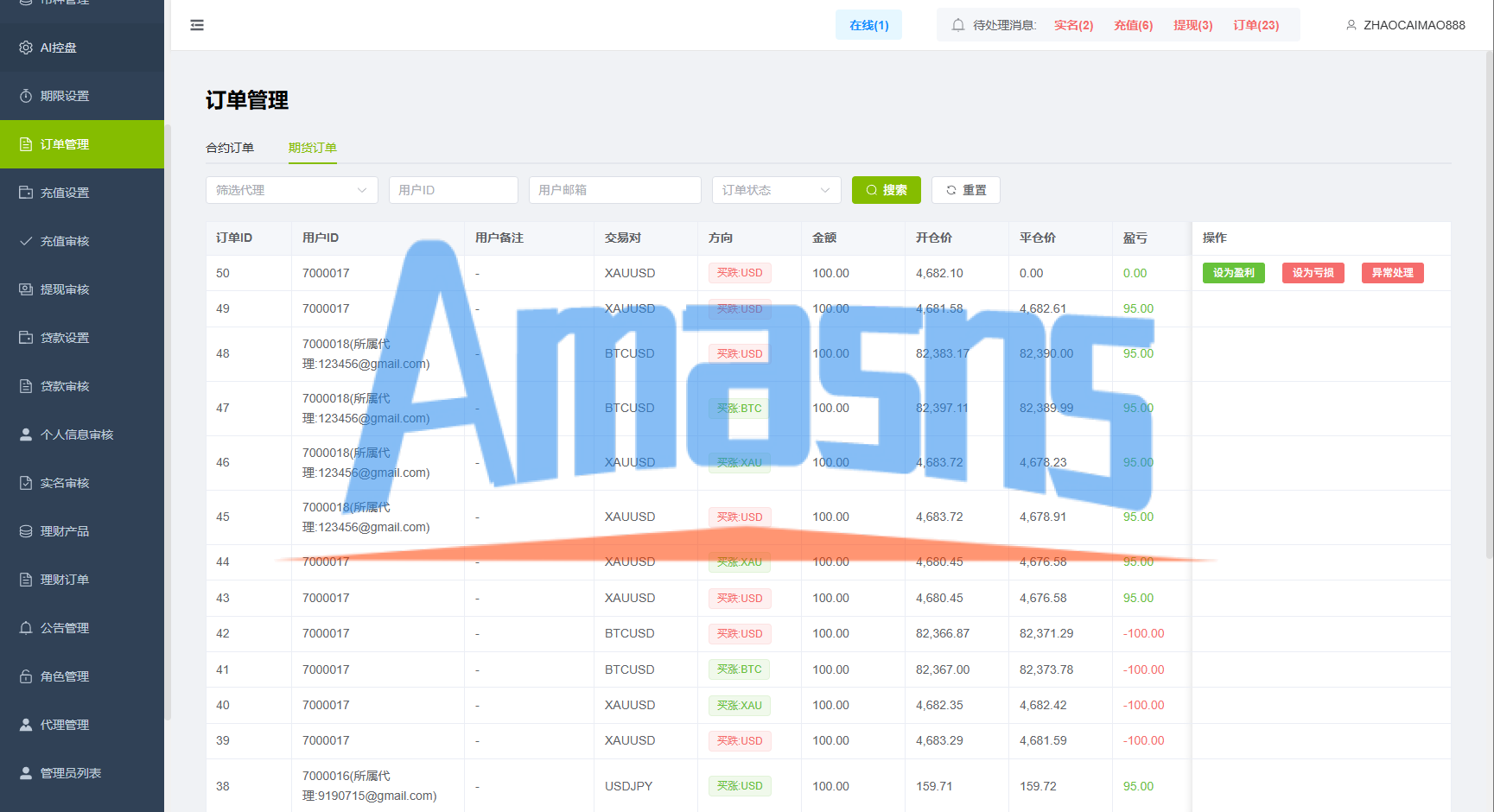1494x812 pixels.
Task: Click the user avatar icon beside ZHAOCAIMAO888
Action: coord(1351,25)
